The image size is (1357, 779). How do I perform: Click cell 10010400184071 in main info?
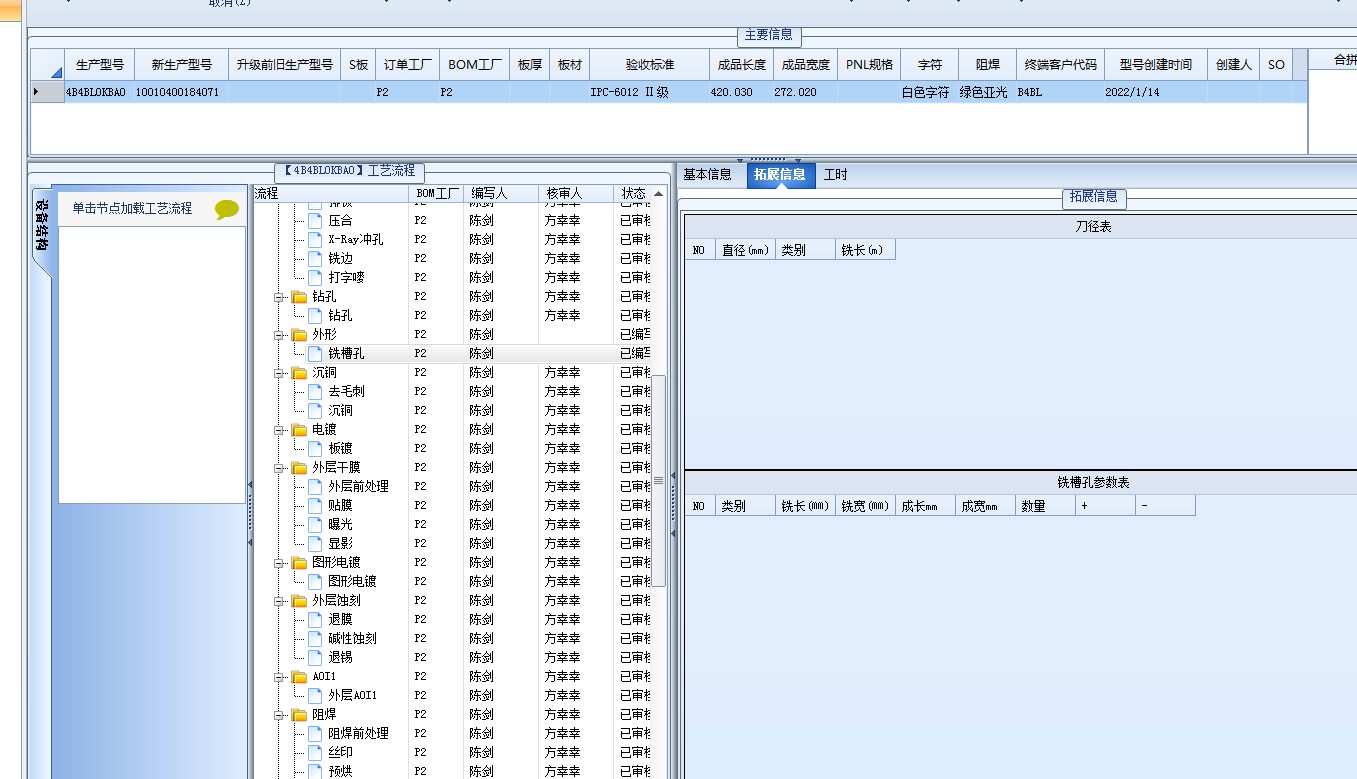point(181,92)
